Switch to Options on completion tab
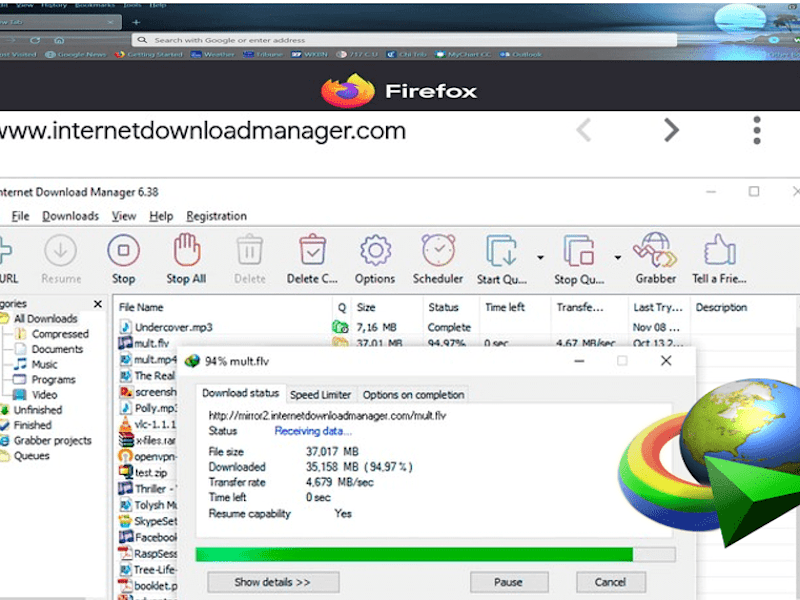 [x=413, y=394]
